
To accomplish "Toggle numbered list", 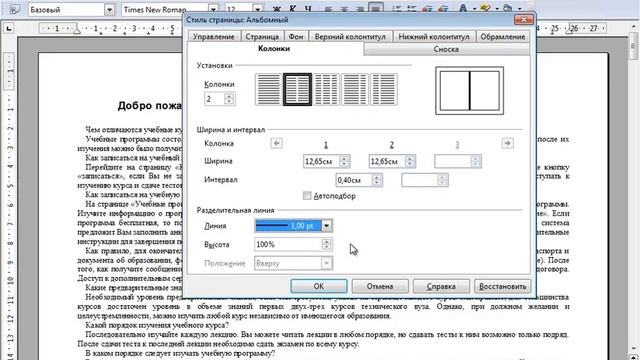I will coord(396,9).
